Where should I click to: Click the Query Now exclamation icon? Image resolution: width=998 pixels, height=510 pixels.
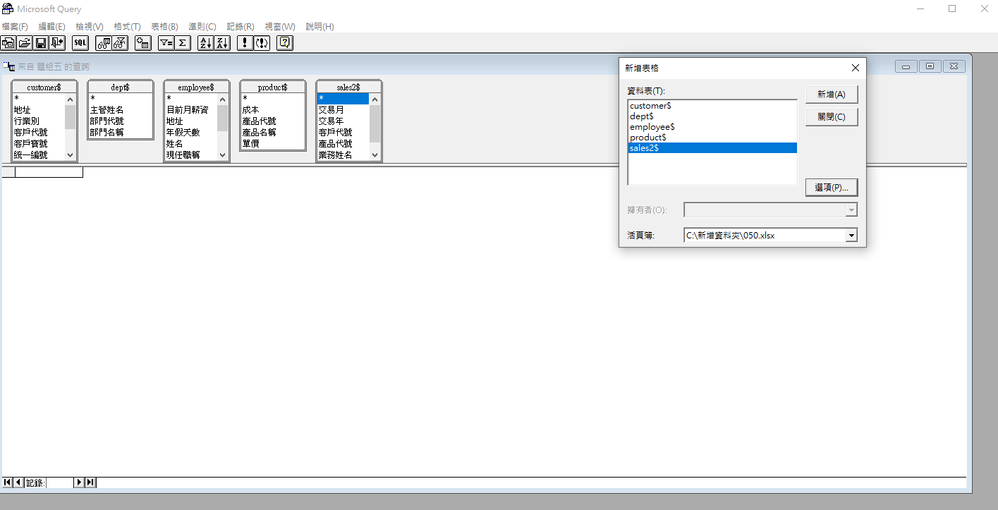pos(245,43)
